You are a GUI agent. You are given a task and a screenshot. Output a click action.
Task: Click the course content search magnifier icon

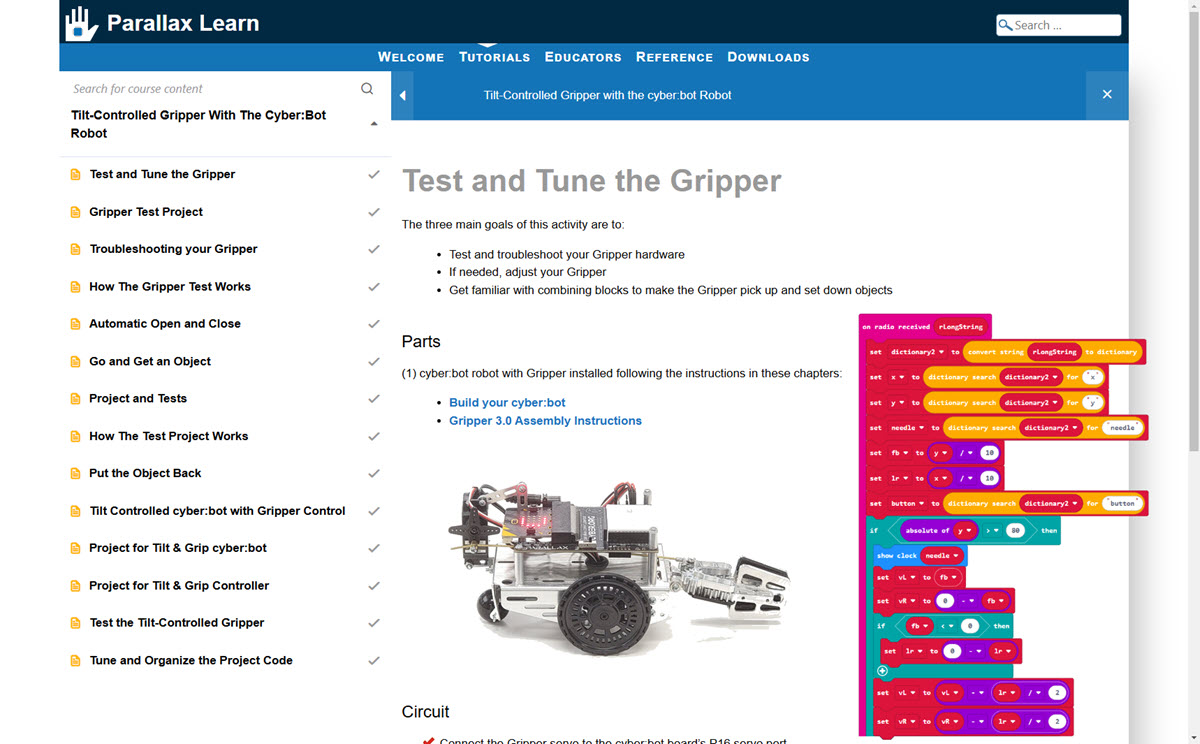[367, 89]
